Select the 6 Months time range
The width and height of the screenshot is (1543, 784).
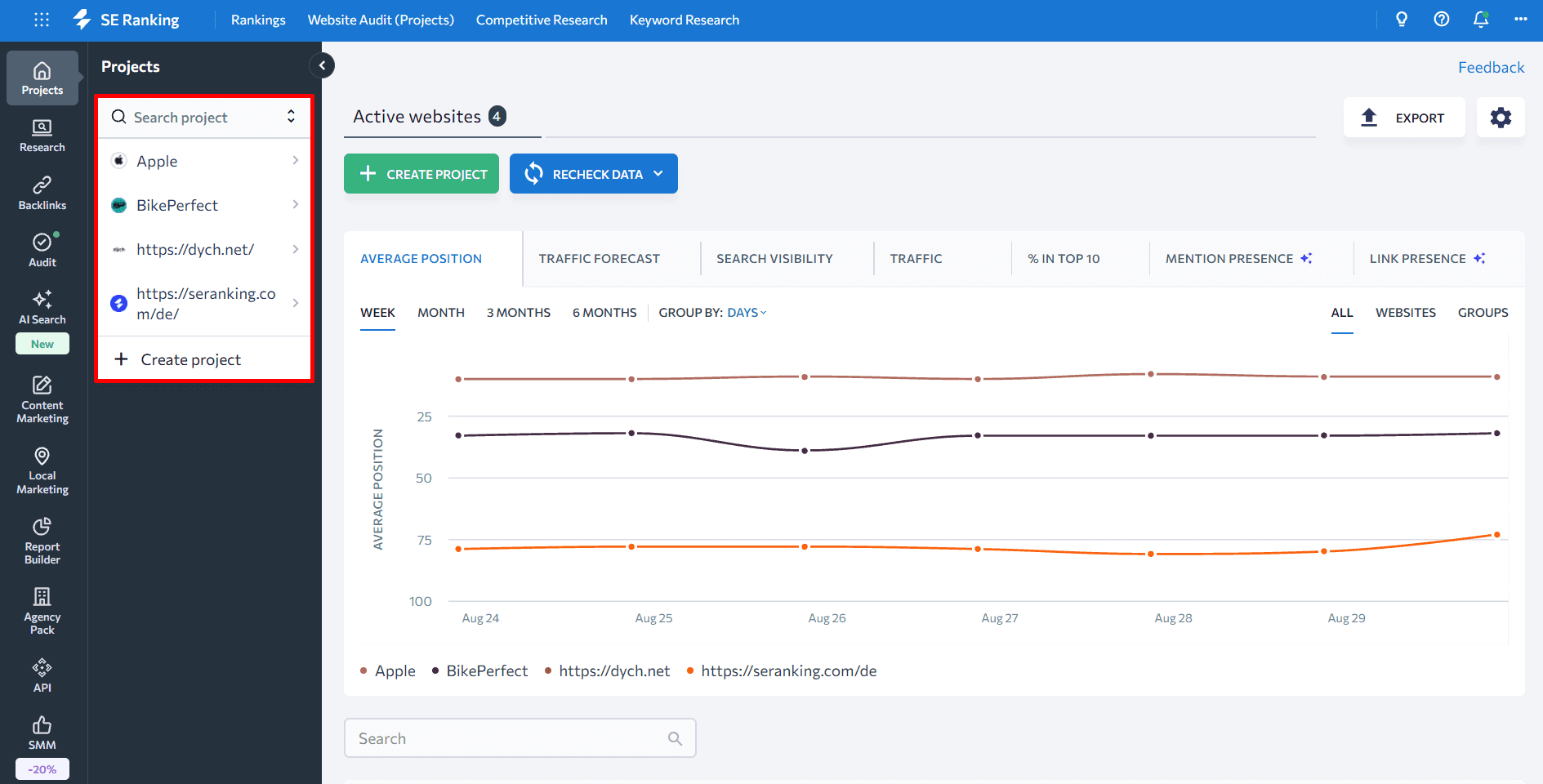(x=604, y=313)
